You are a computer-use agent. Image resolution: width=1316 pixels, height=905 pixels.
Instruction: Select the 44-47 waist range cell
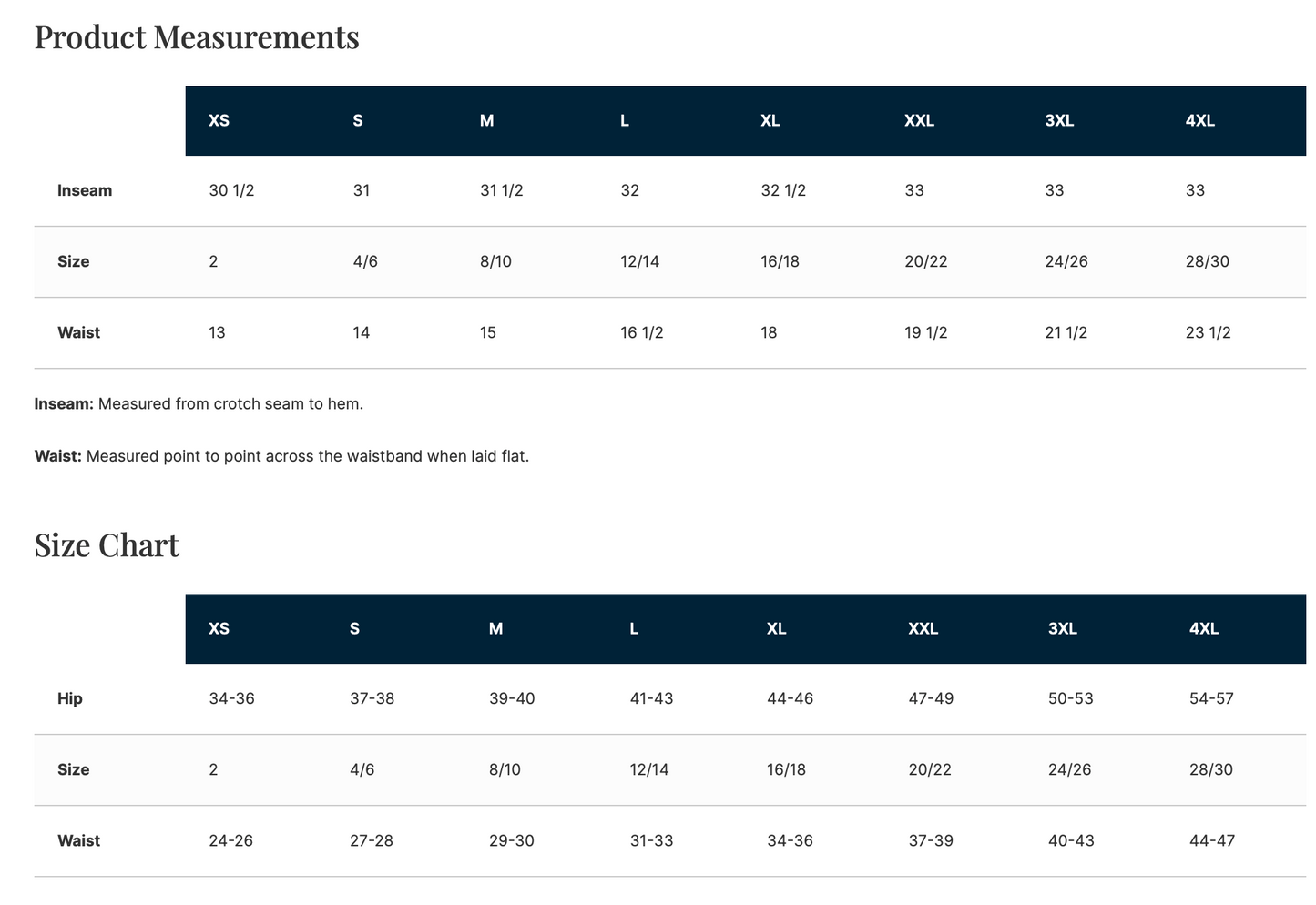click(x=1212, y=840)
